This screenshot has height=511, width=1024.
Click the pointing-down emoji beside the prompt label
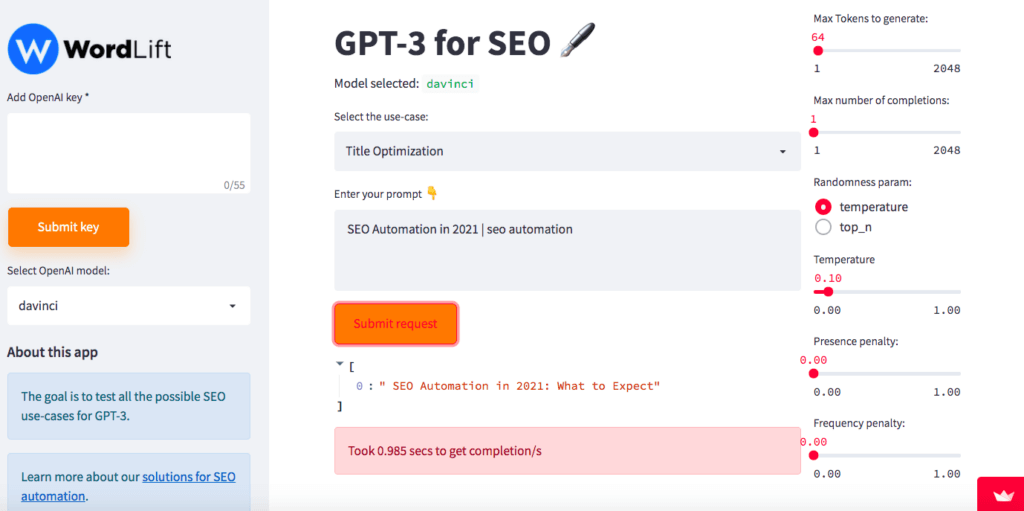point(432,193)
